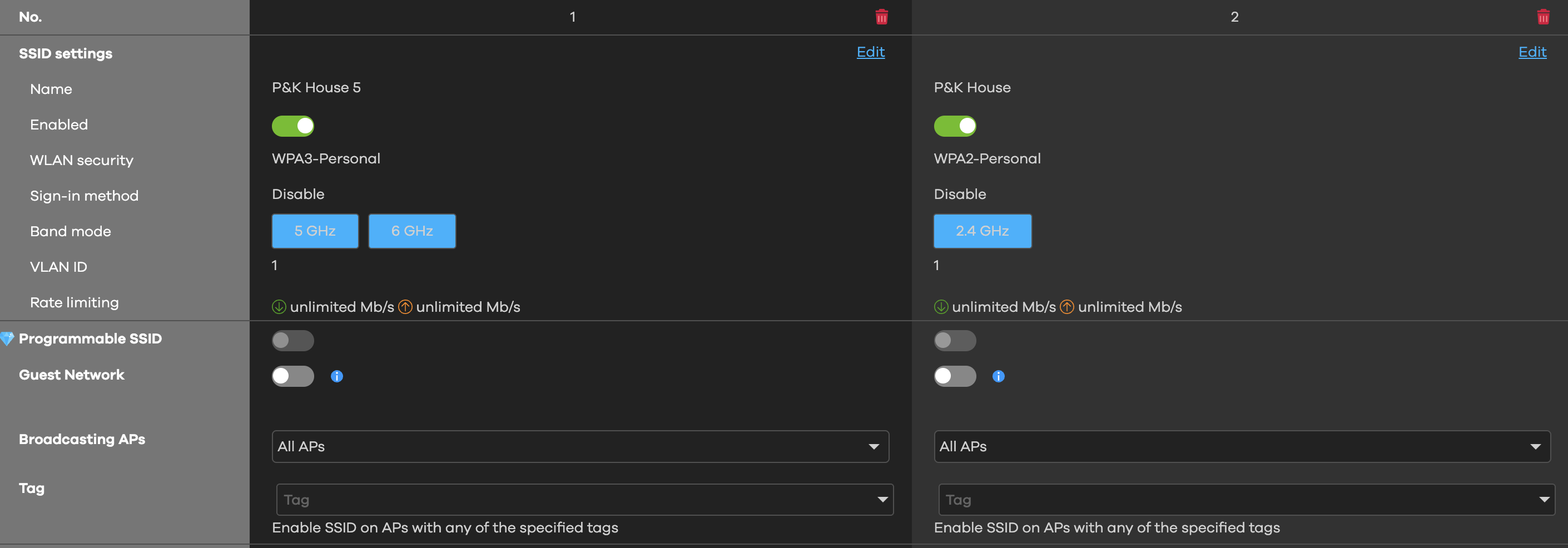Image resolution: width=1568 pixels, height=548 pixels.
Task: Select the WPA3-Personal security value
Action: [326, 159]
